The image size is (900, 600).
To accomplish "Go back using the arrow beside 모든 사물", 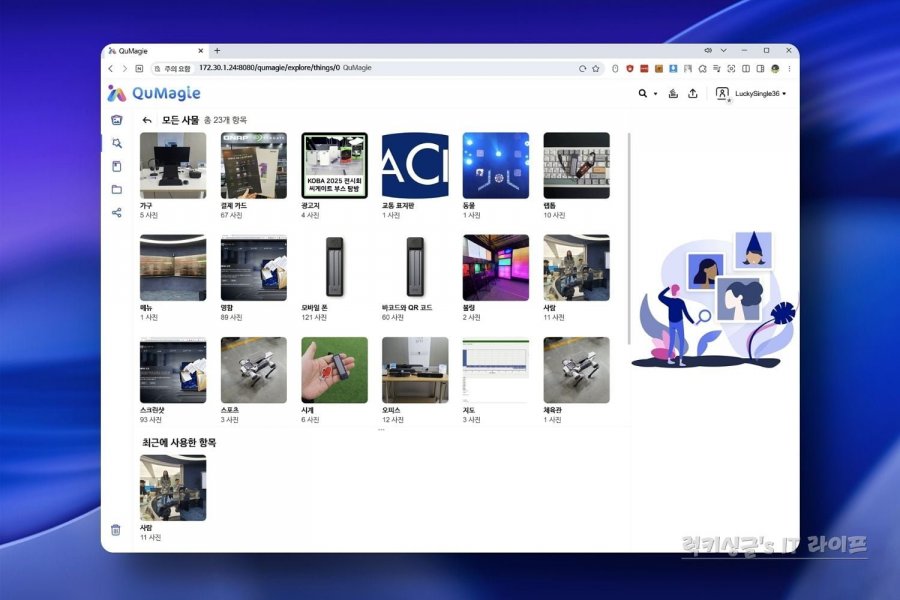I will tap(147, 120).
